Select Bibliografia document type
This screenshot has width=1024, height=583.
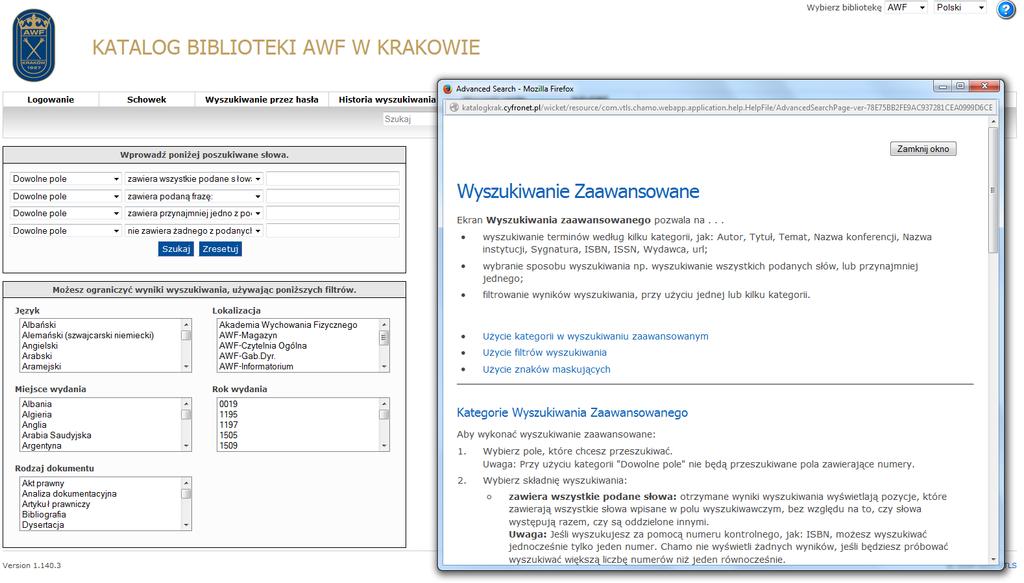coord(44,515)
